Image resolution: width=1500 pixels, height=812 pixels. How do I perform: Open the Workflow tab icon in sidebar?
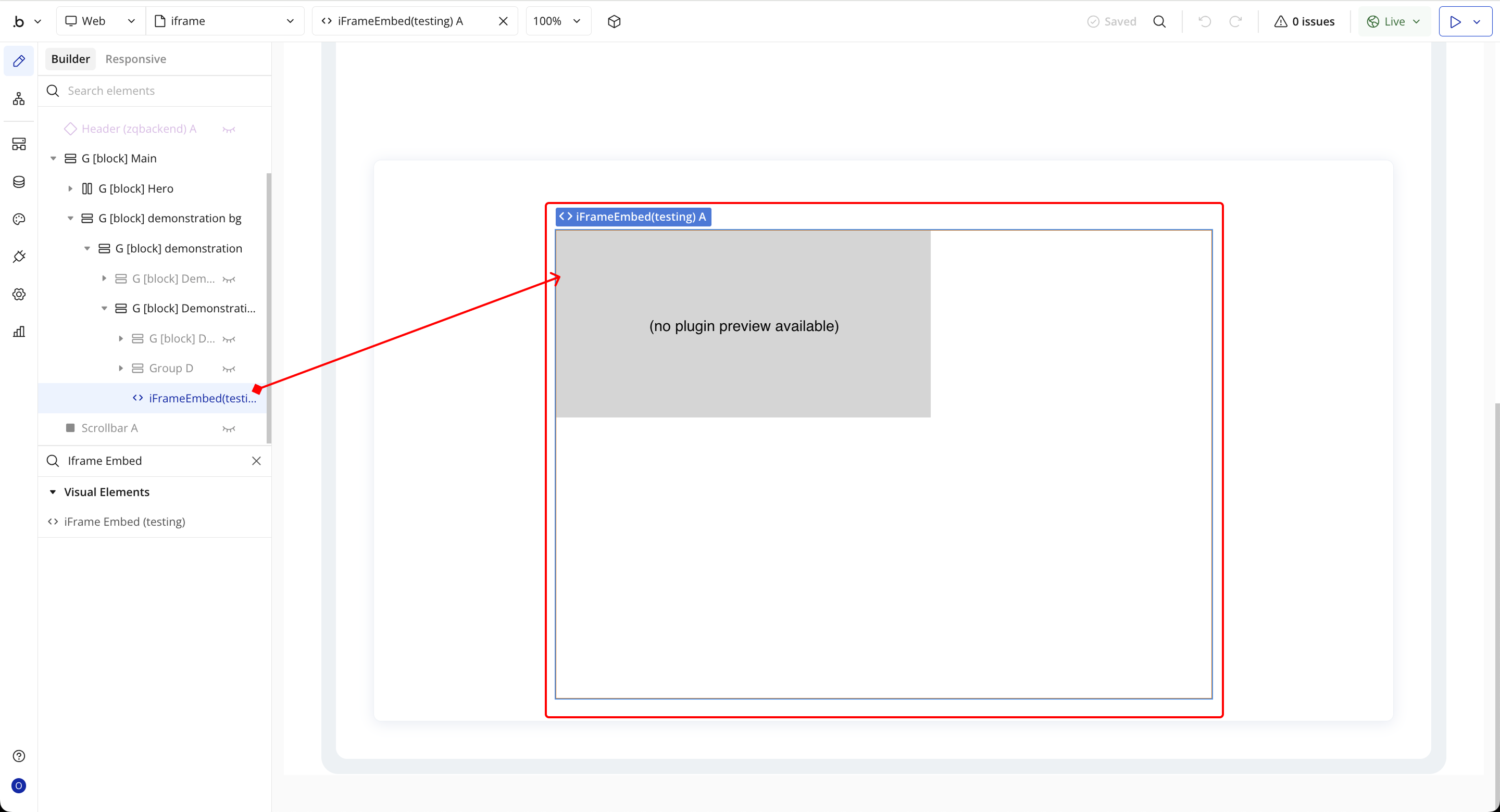(19, 98)
